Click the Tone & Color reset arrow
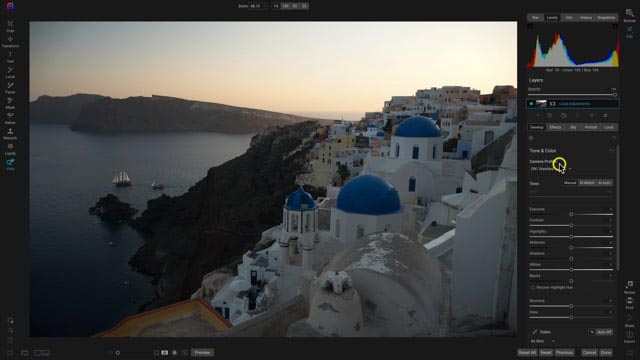The image size is (640, 360). coord(611,151)
